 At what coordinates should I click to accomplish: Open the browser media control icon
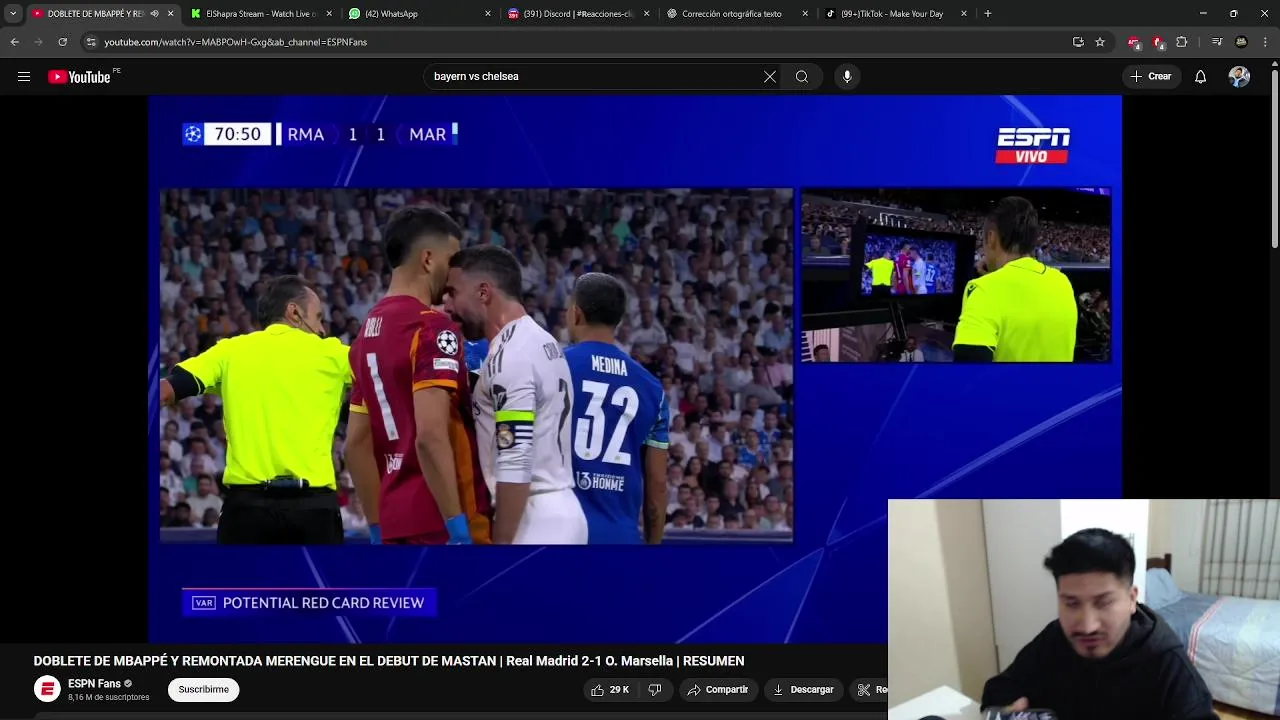(x=1217, y=42)
